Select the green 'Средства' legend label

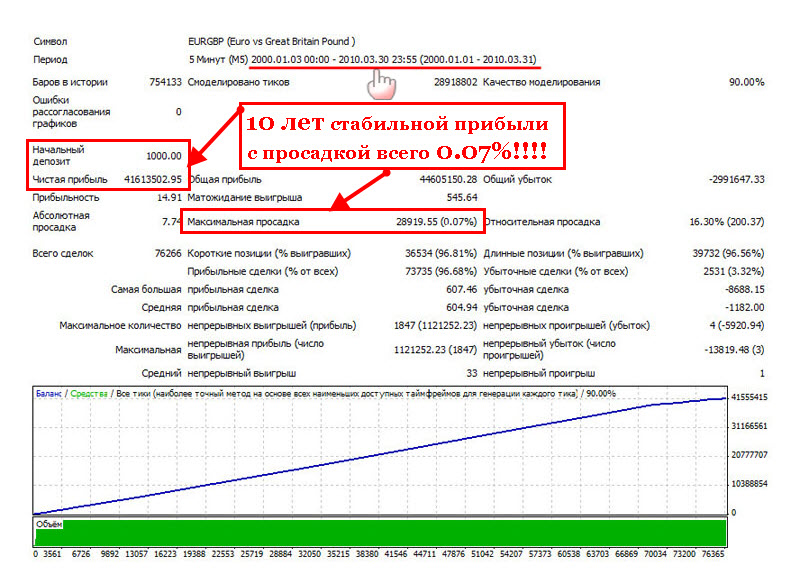pos(87,394)
